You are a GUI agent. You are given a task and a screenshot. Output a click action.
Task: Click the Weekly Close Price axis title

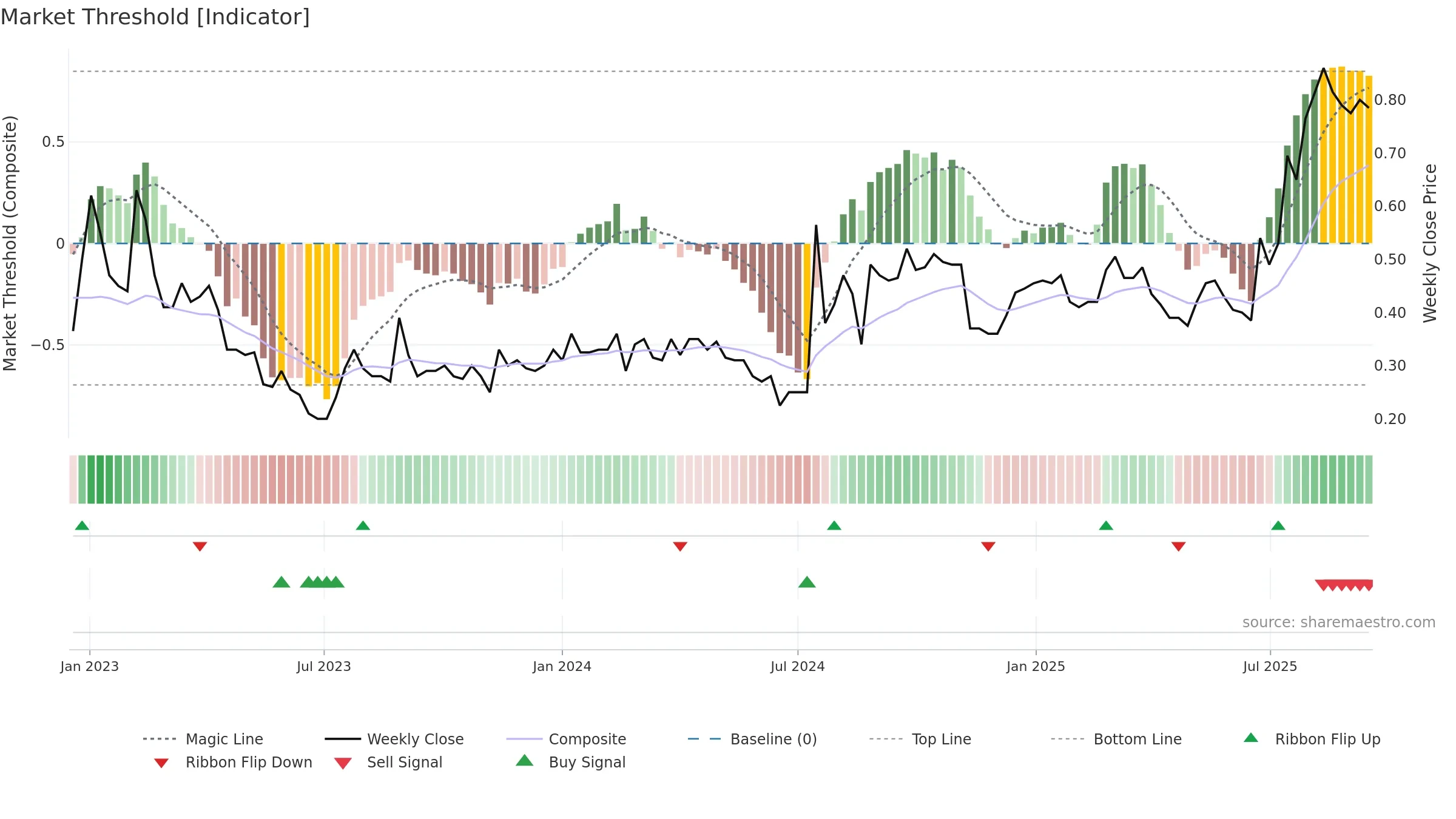(x=1430, y=243)
